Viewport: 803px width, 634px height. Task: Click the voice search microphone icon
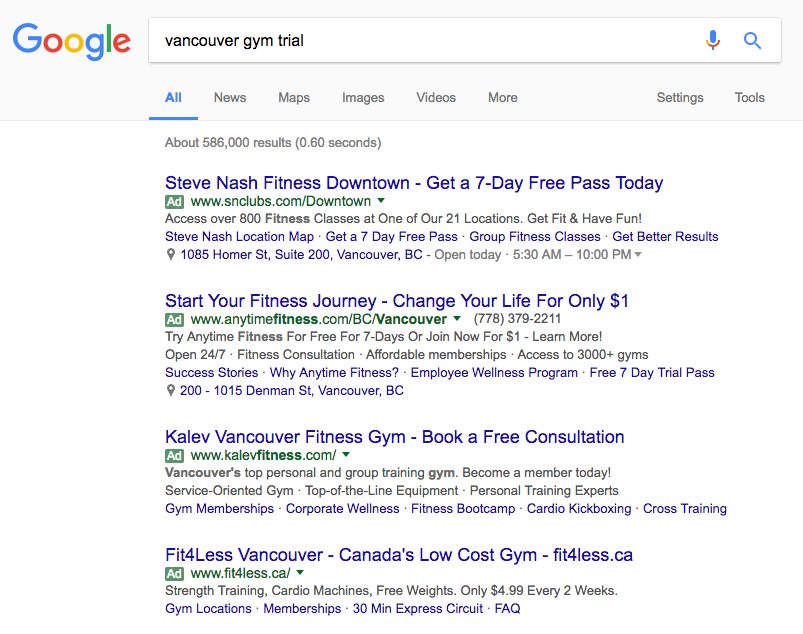coord(712,40)
